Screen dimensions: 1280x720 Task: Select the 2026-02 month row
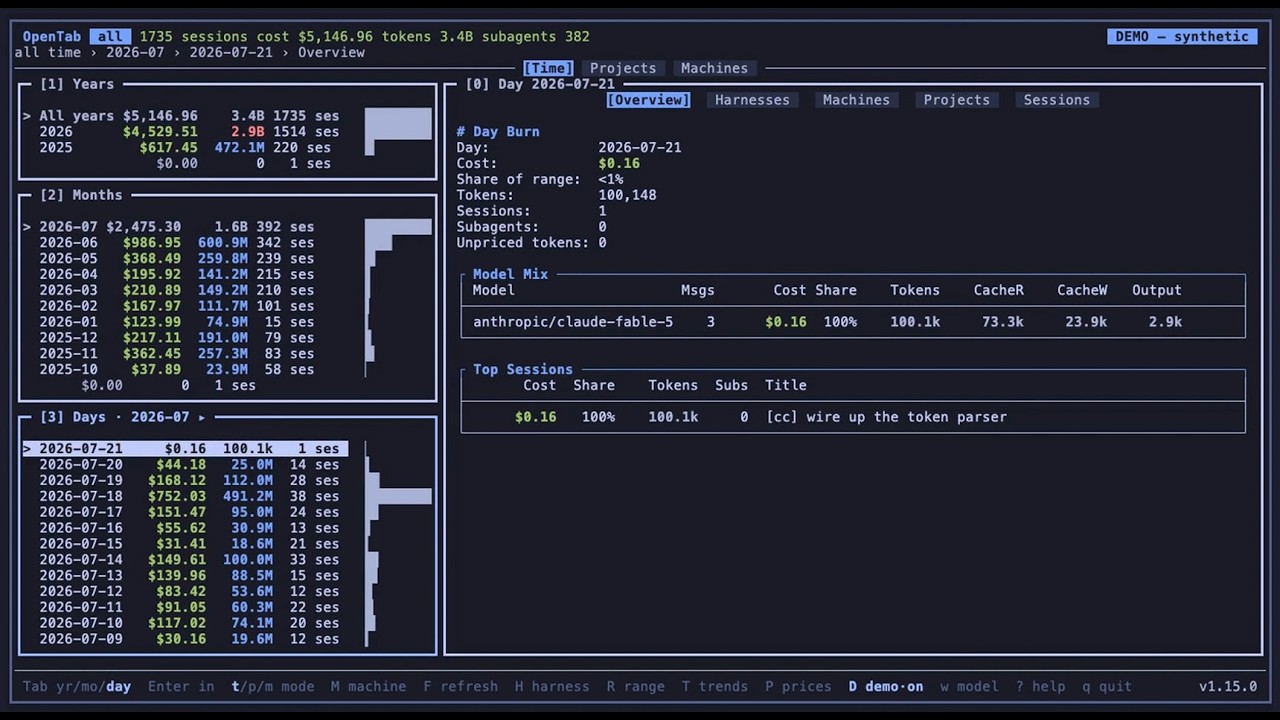pos(185,306)
